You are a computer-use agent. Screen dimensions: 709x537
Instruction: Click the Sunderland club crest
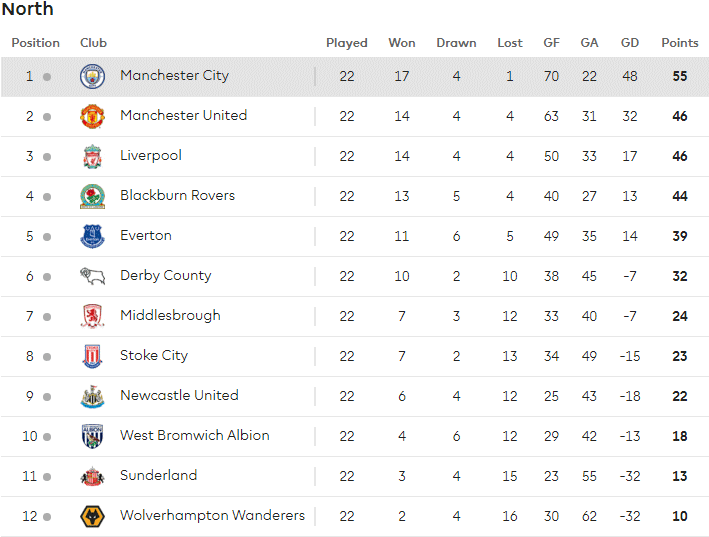pyautogui.click(x=92, y=476)
